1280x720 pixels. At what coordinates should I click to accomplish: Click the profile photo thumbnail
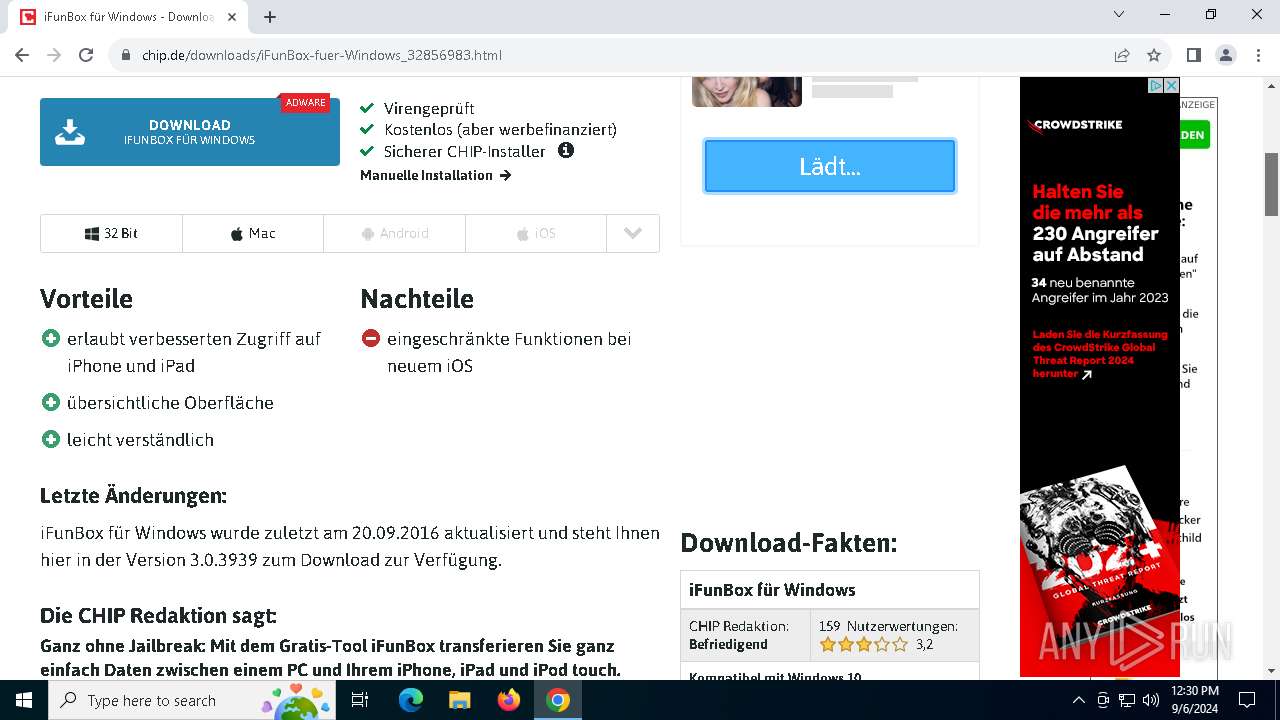(x=747, y=91)
